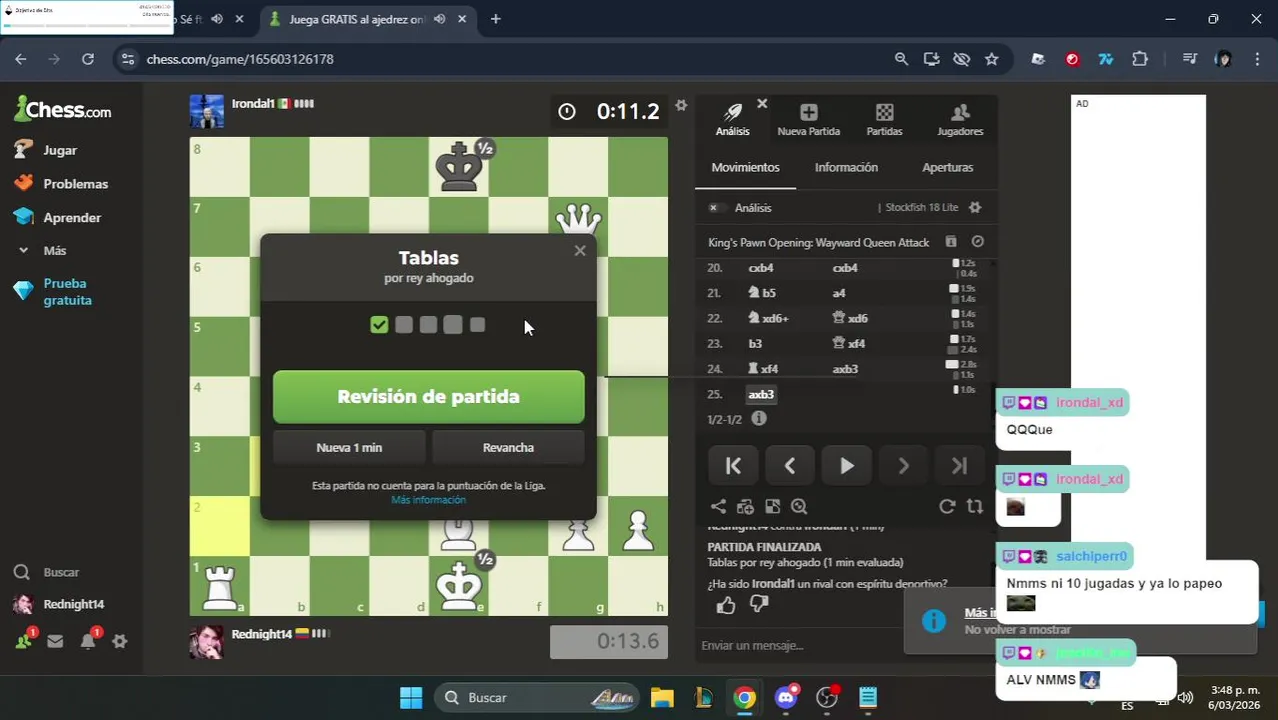1278x720 pixels.
Task: Request a Revancha
Action: (x=508, y=448)
